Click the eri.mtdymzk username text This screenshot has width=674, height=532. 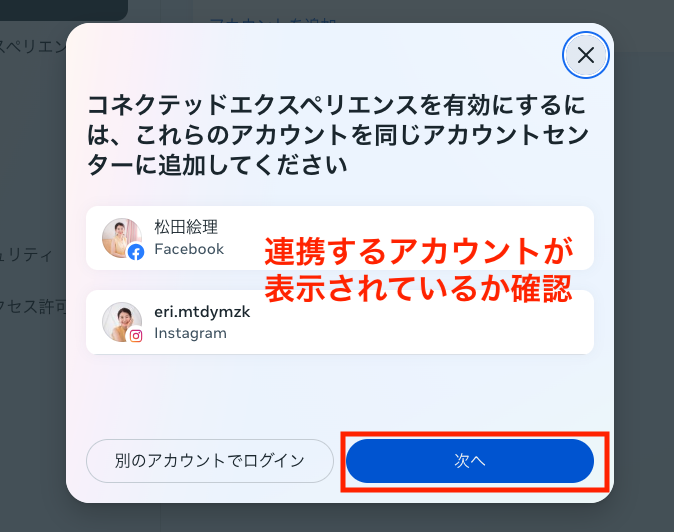(x=202, y=312)
